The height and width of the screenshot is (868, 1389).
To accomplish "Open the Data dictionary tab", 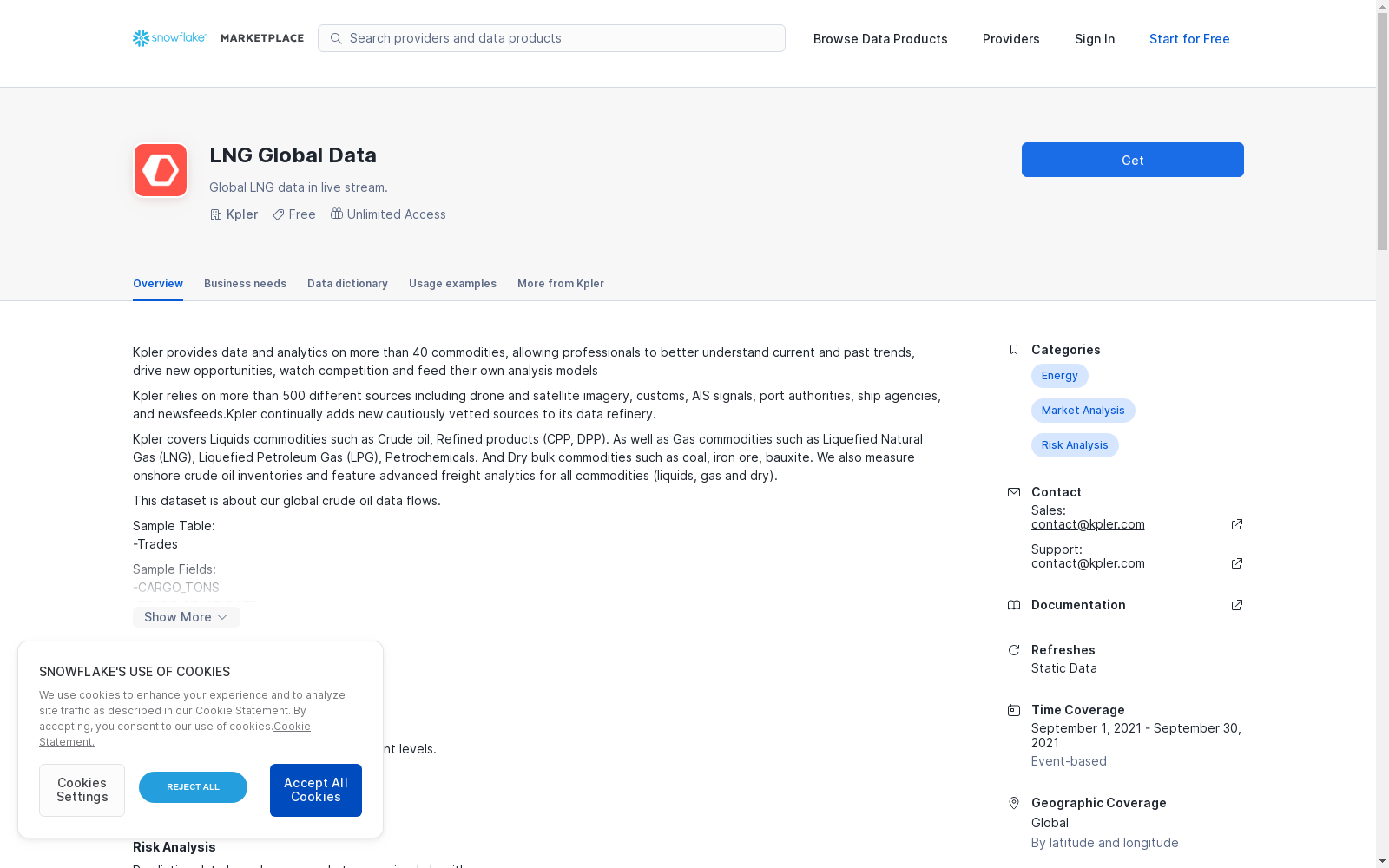I will [347, 284].
